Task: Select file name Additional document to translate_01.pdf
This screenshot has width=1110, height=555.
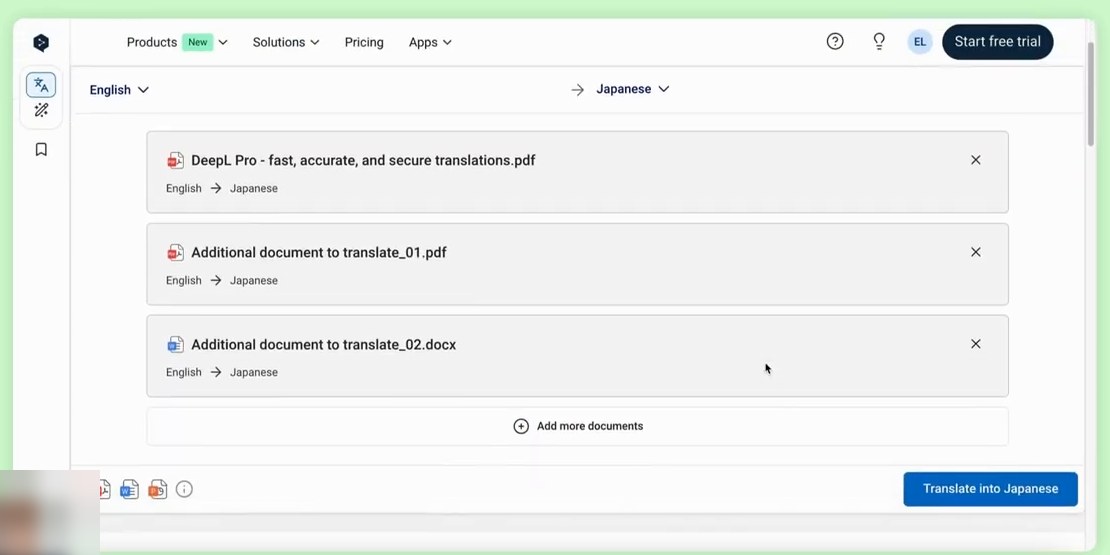Action: point(319,253)
